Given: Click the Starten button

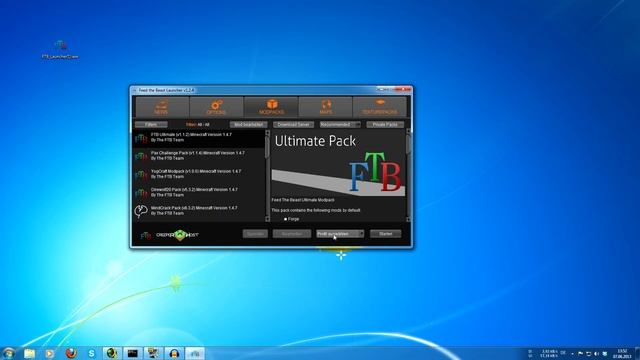Looking at the screenshot, I should click(x=385, y=234).
